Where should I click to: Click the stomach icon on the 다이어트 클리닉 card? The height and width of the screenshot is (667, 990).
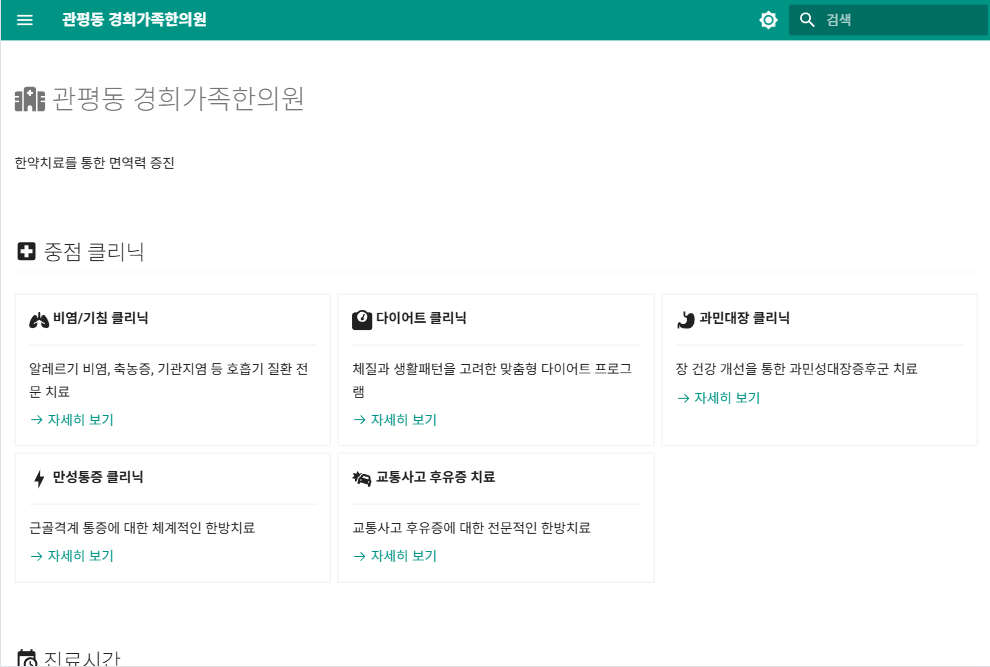tap(361, 318)
